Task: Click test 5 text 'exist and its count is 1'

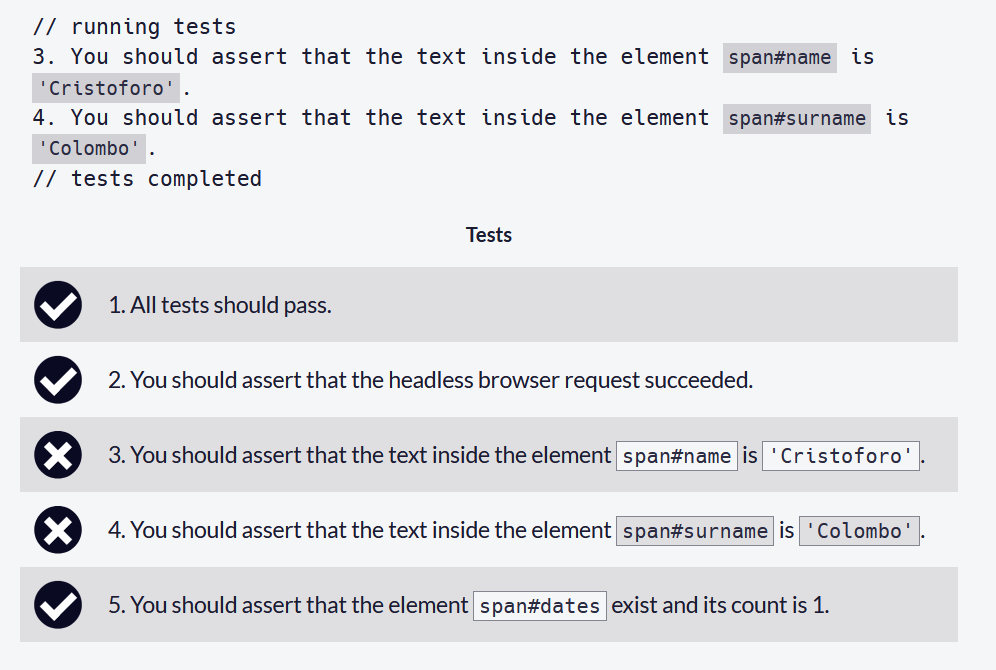Action: 718,605
